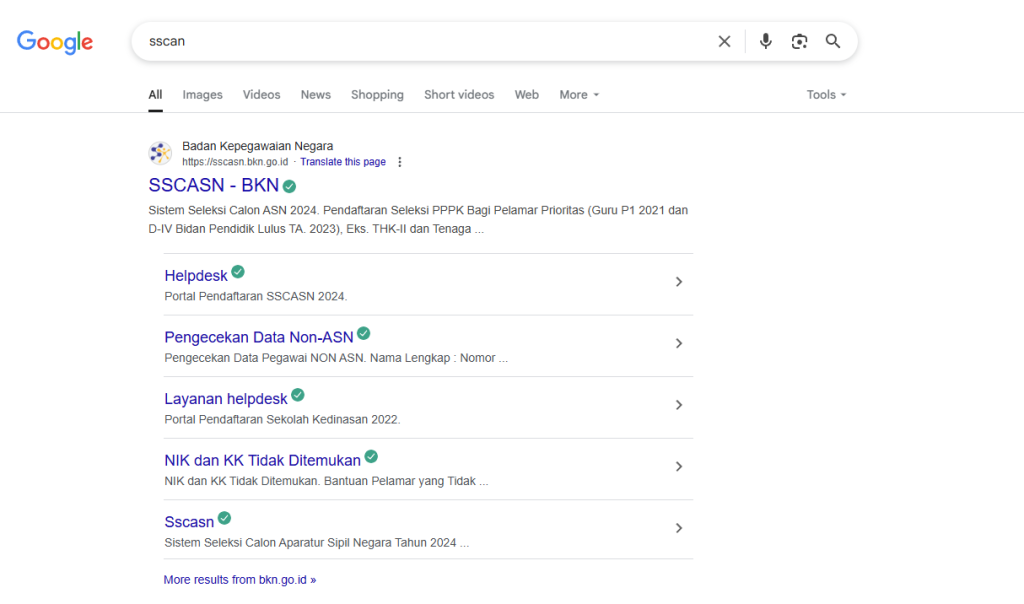
Task: Expand the Helpdesk sitelink chevron
Action: point(679,281)
